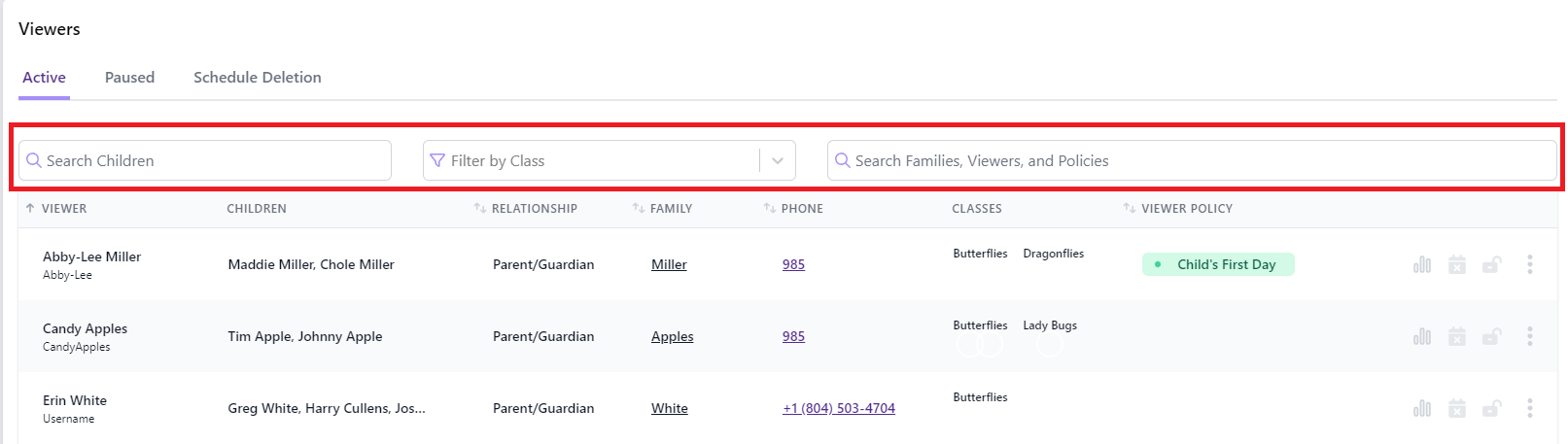Click the Children column header

click(x=257, y=209)
